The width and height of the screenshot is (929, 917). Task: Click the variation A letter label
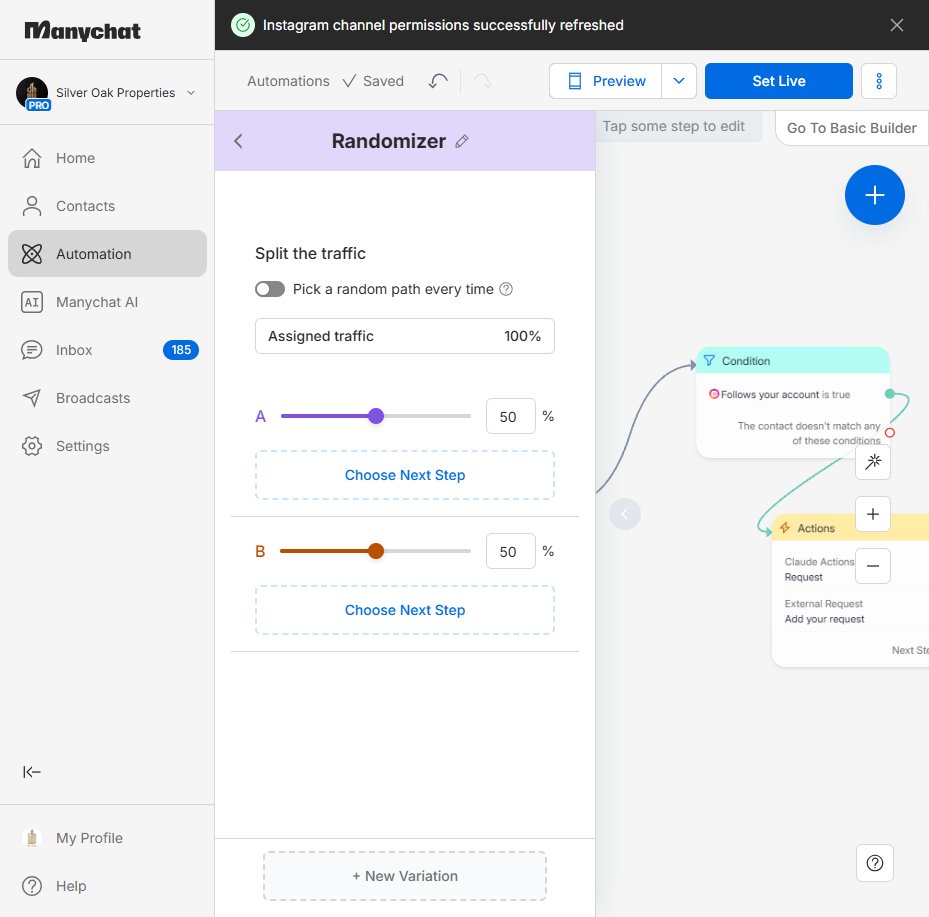260,416
